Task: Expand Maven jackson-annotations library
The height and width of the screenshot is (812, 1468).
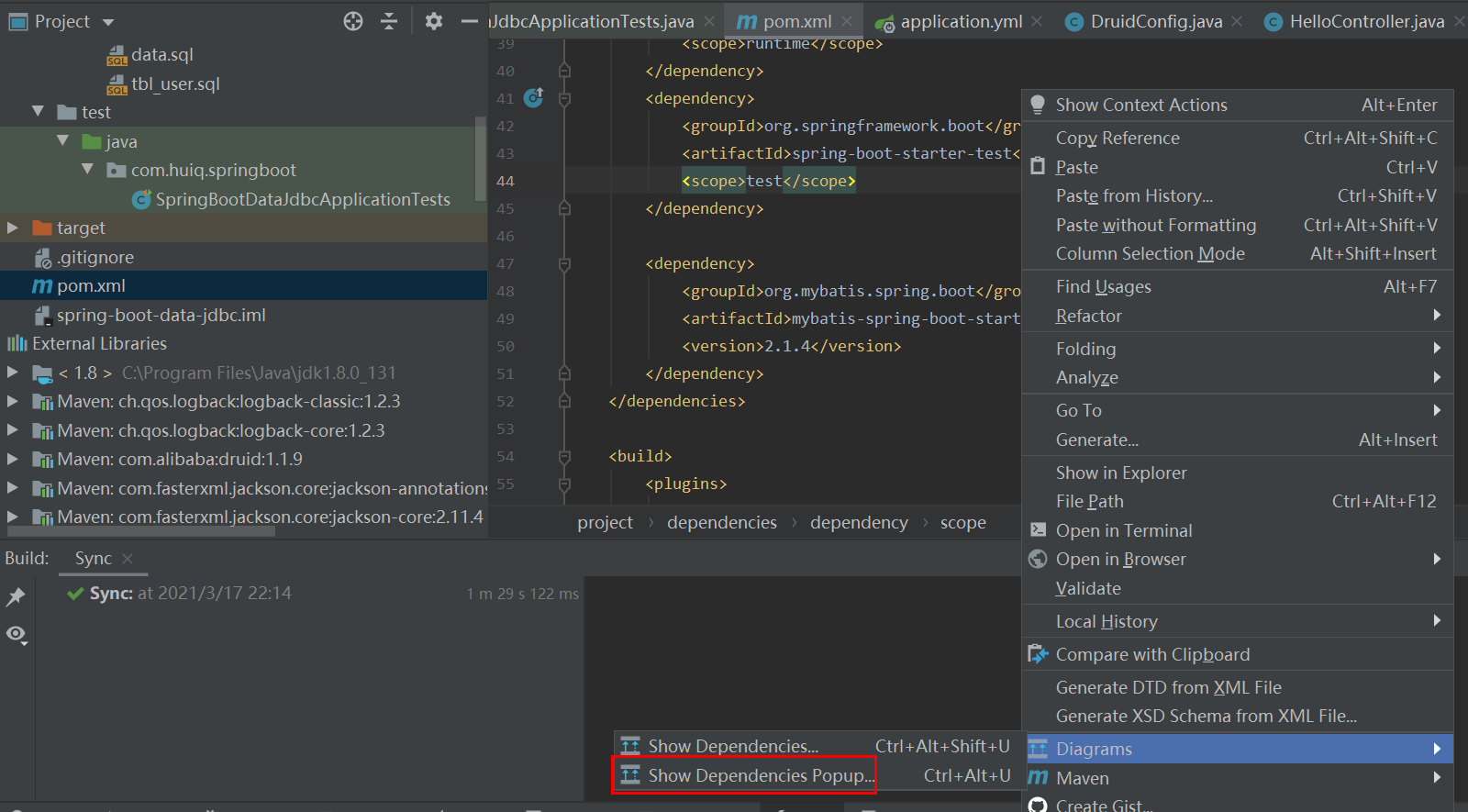Action: tap(13, 488)
